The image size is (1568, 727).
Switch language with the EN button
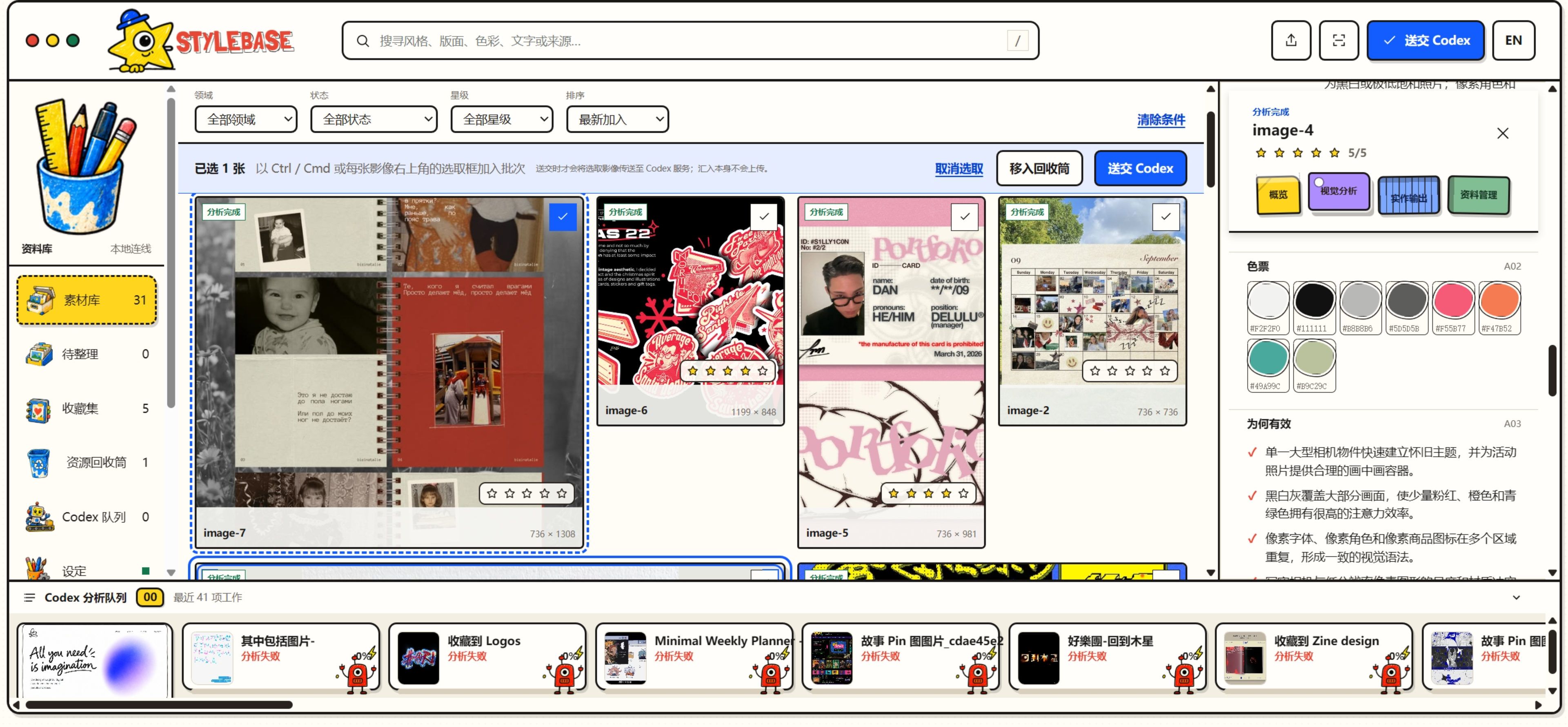tap(1513, 40)
